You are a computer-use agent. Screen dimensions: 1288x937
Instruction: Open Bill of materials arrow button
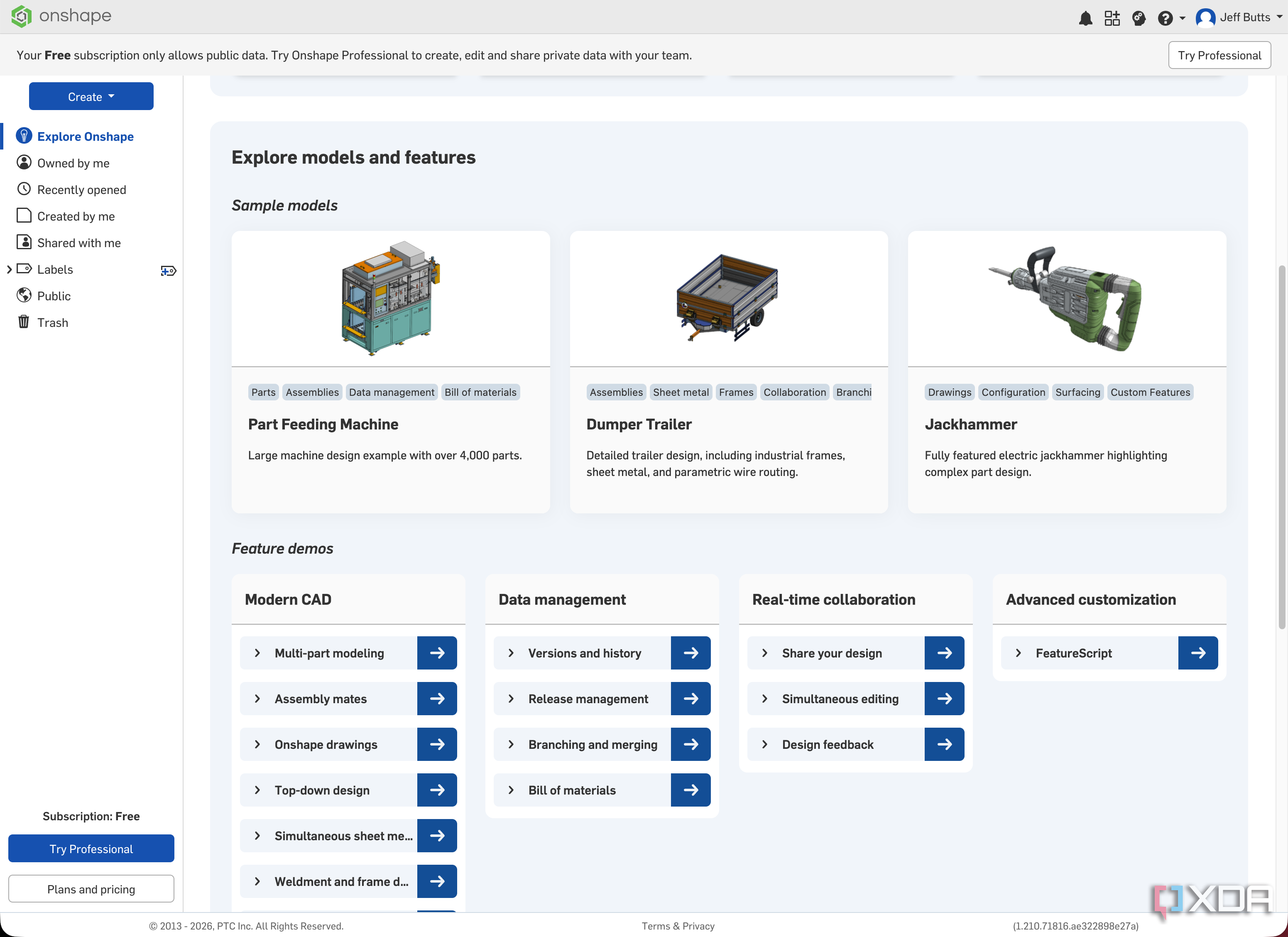pyautogui.click(x=691, y=790)
